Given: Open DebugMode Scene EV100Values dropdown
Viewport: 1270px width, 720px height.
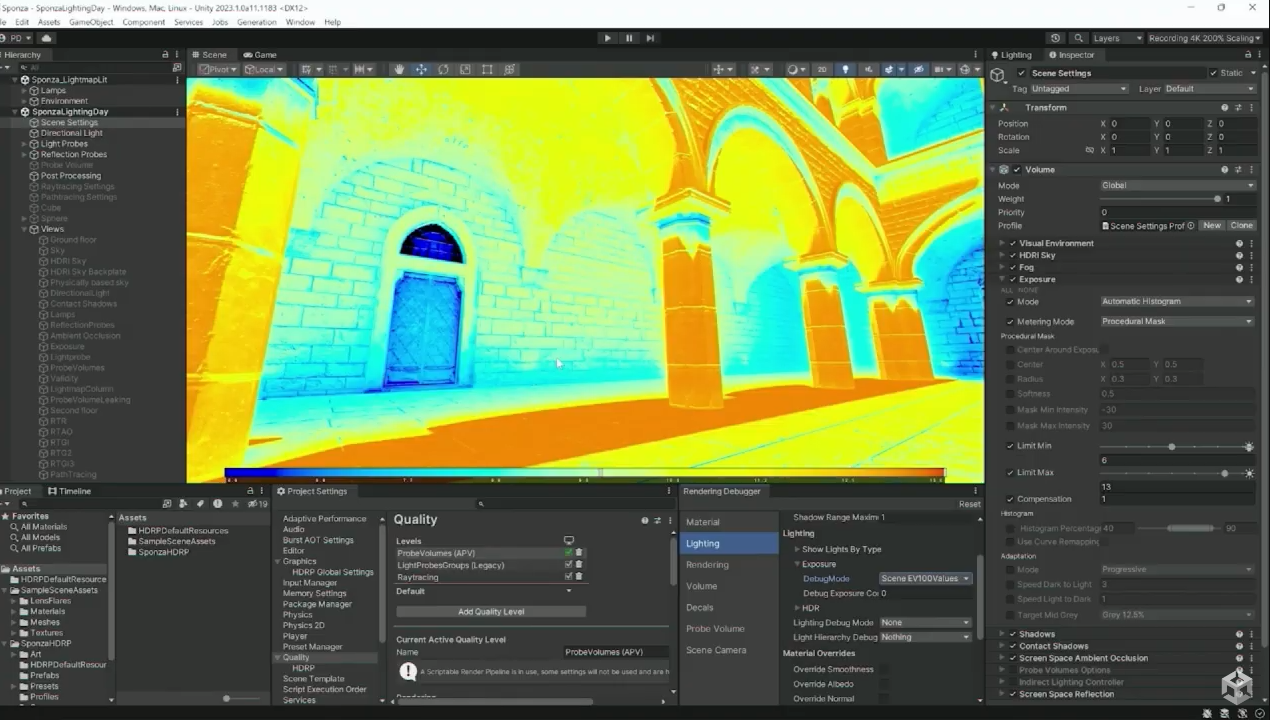Looking at the screenshot, I should point(925,578).
